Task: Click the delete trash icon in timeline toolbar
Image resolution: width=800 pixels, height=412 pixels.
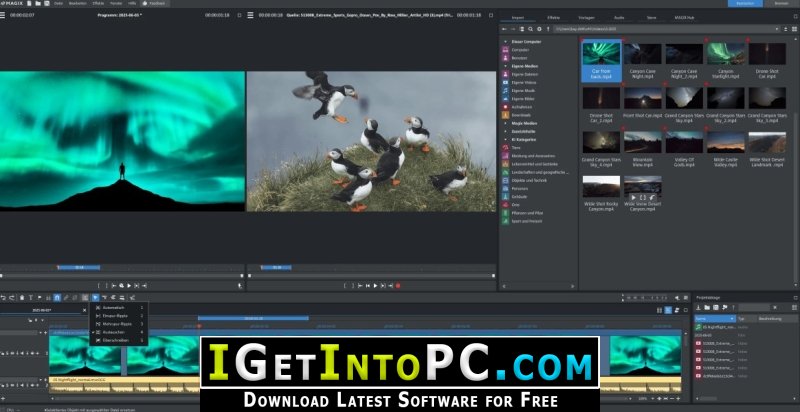Action: (x=21, y=297)
